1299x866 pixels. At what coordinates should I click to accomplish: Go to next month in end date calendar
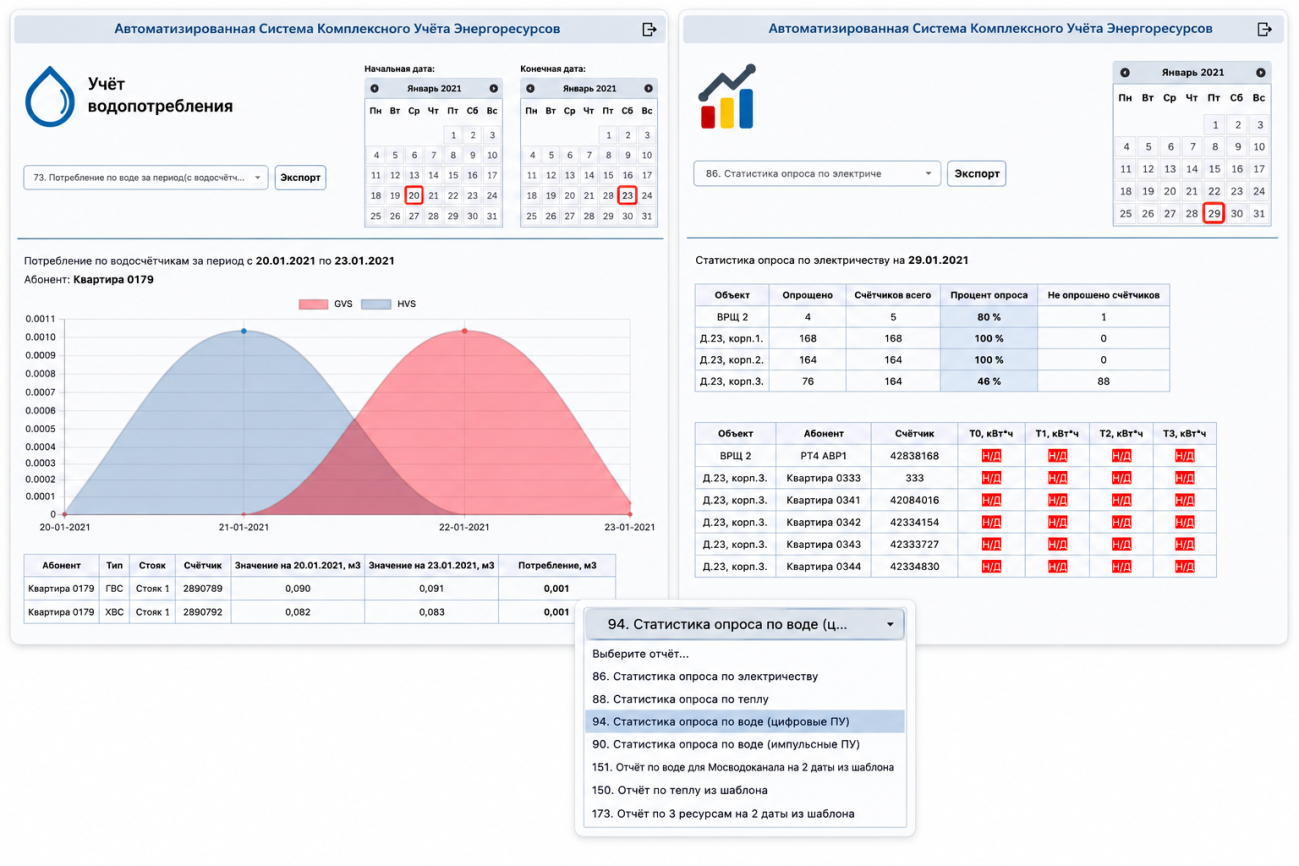click(648, 89)
